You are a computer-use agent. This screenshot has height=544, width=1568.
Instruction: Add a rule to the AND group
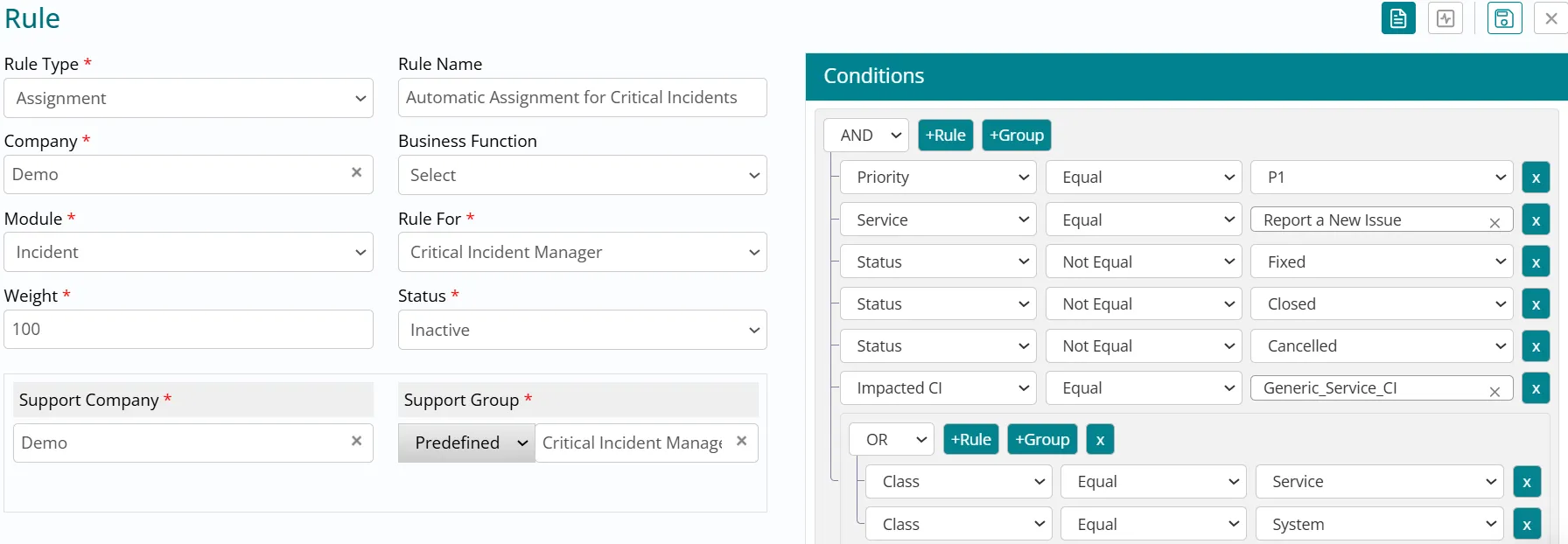pyautogui.click(x=945, y=136)
